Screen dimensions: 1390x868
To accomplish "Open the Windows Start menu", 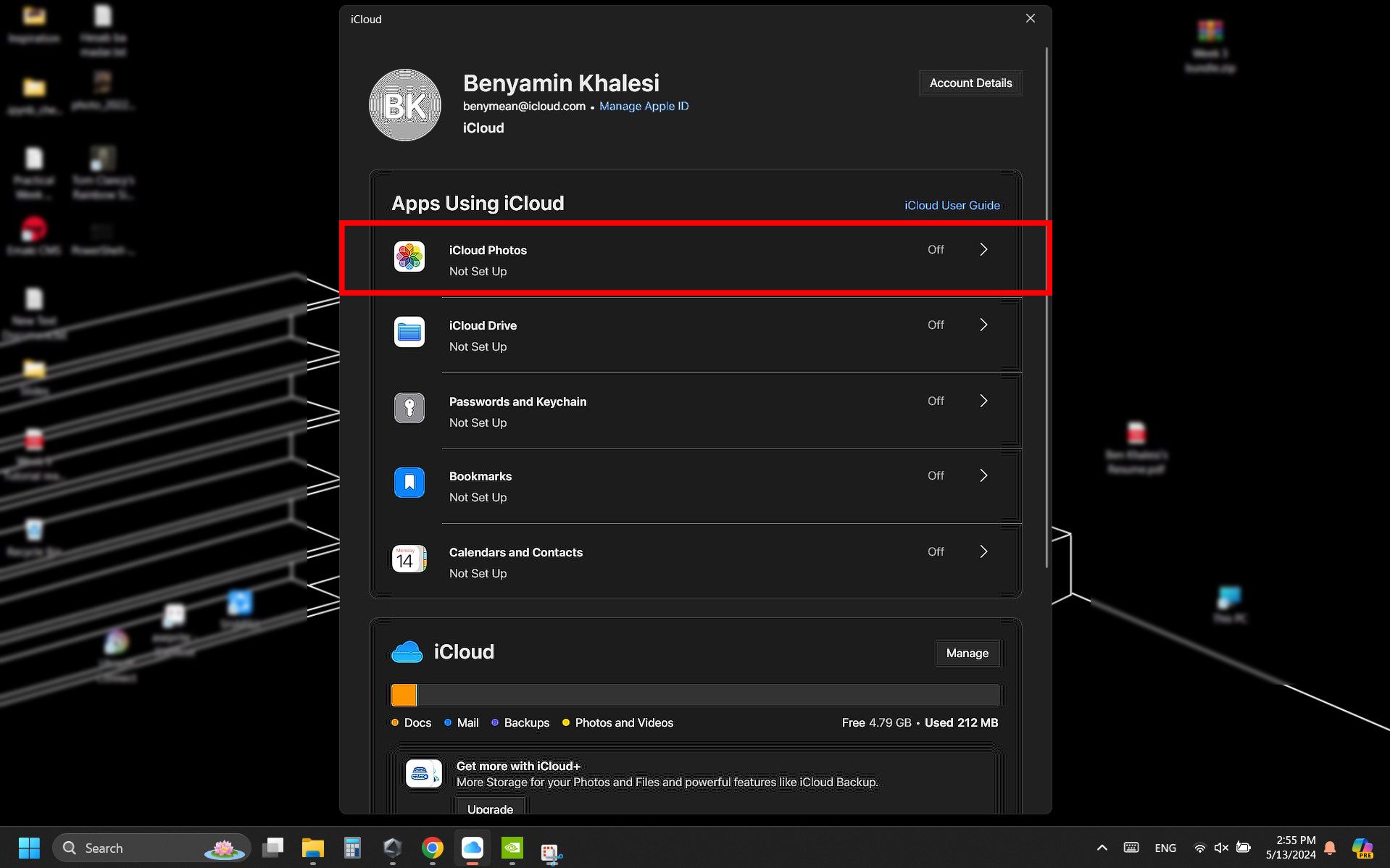I will pos(29,848).
